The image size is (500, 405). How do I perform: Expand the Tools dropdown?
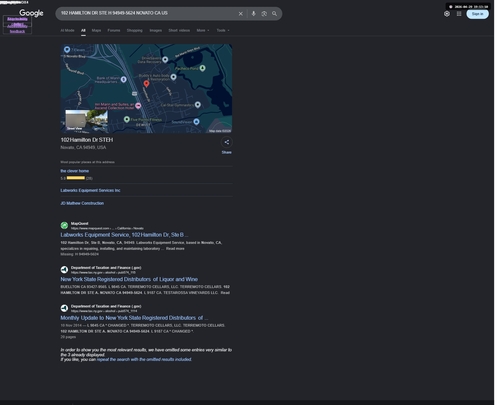point(223,30)
